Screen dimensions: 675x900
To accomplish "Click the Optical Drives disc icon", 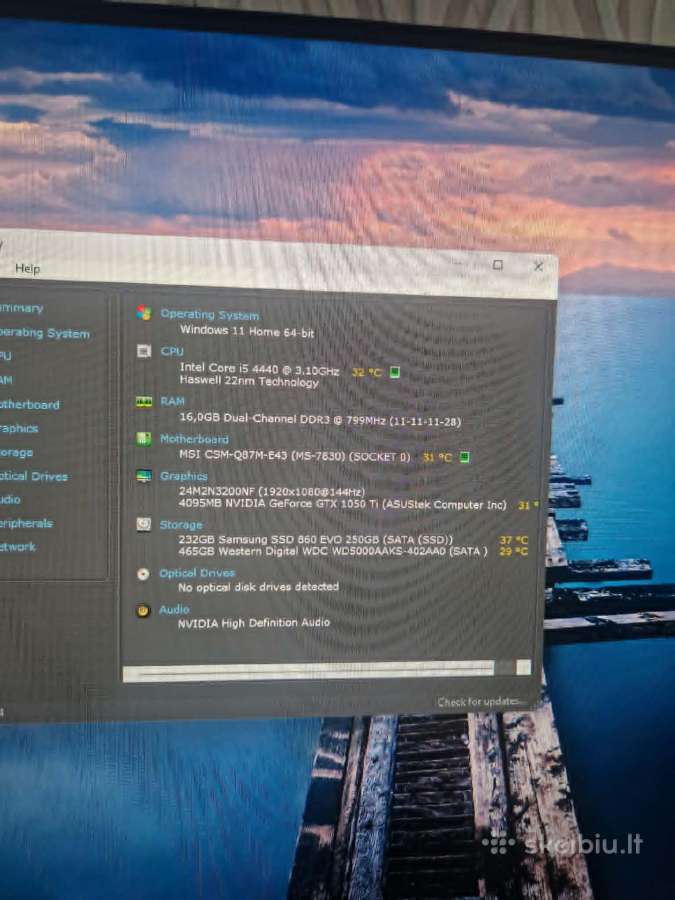I will click(x=143, y=573).
